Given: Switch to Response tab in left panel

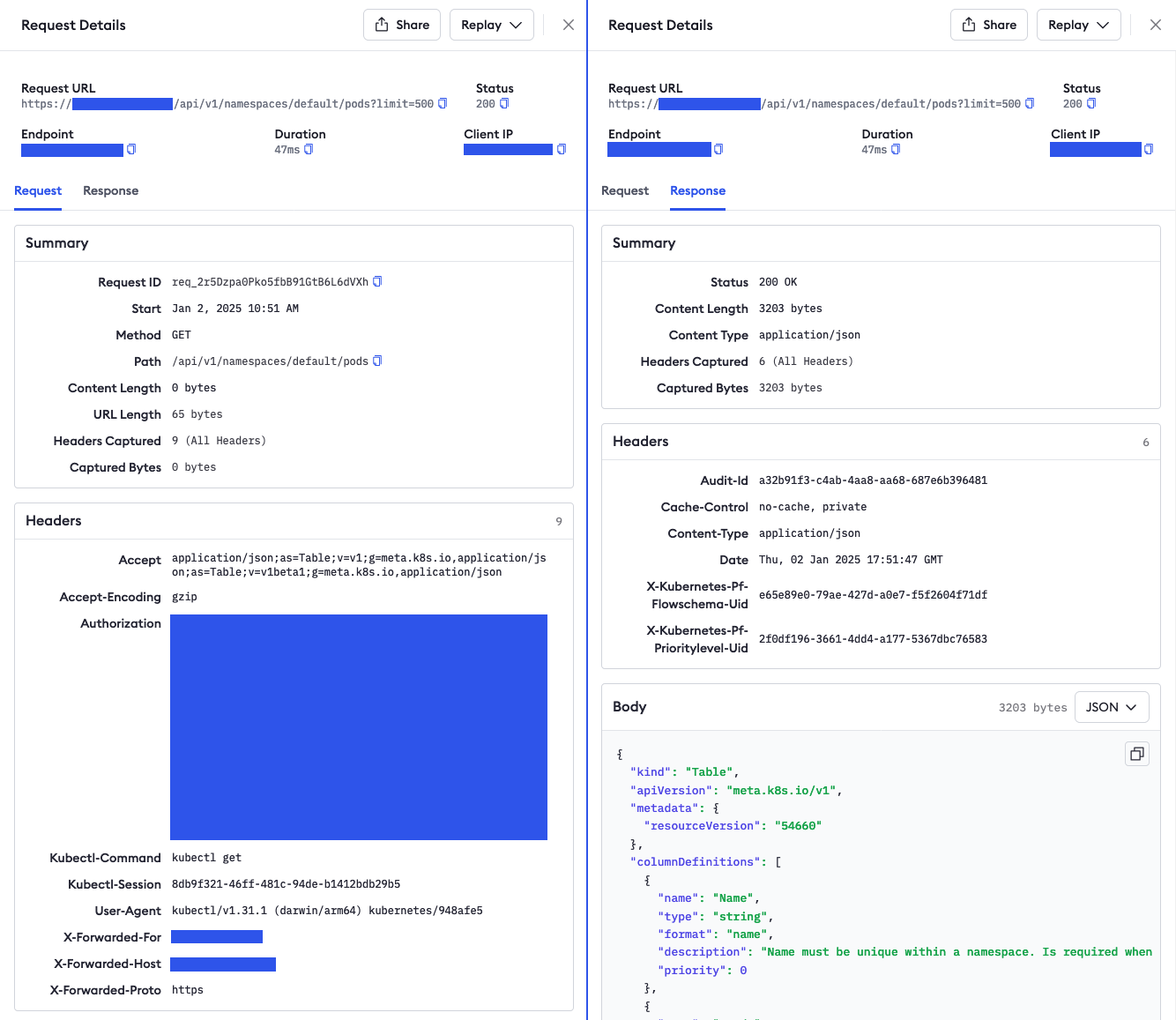Looking at the screenshot, I should click(110, 190).
